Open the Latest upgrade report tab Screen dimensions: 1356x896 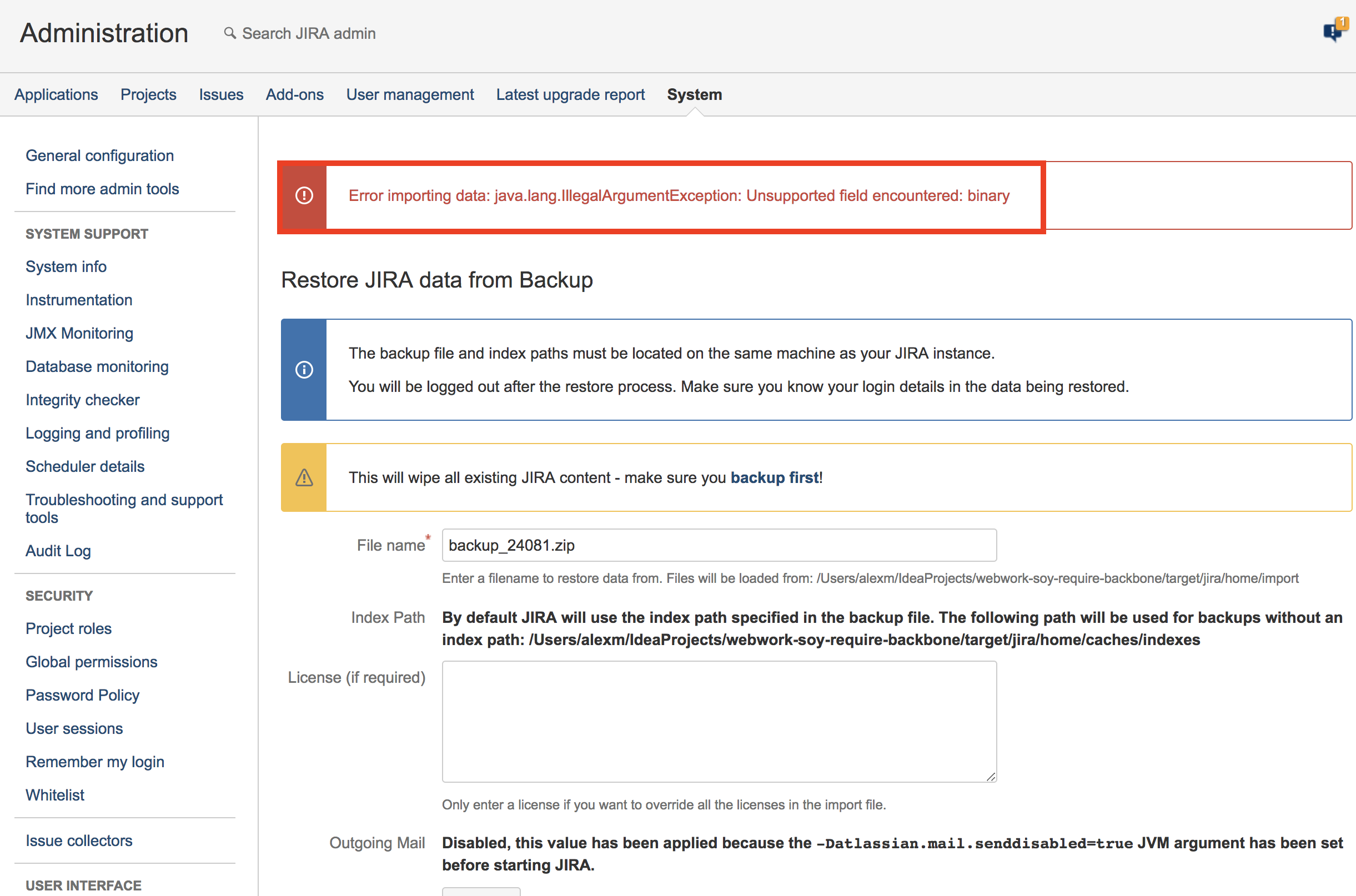pyautogui.click(x=570, y=94)
